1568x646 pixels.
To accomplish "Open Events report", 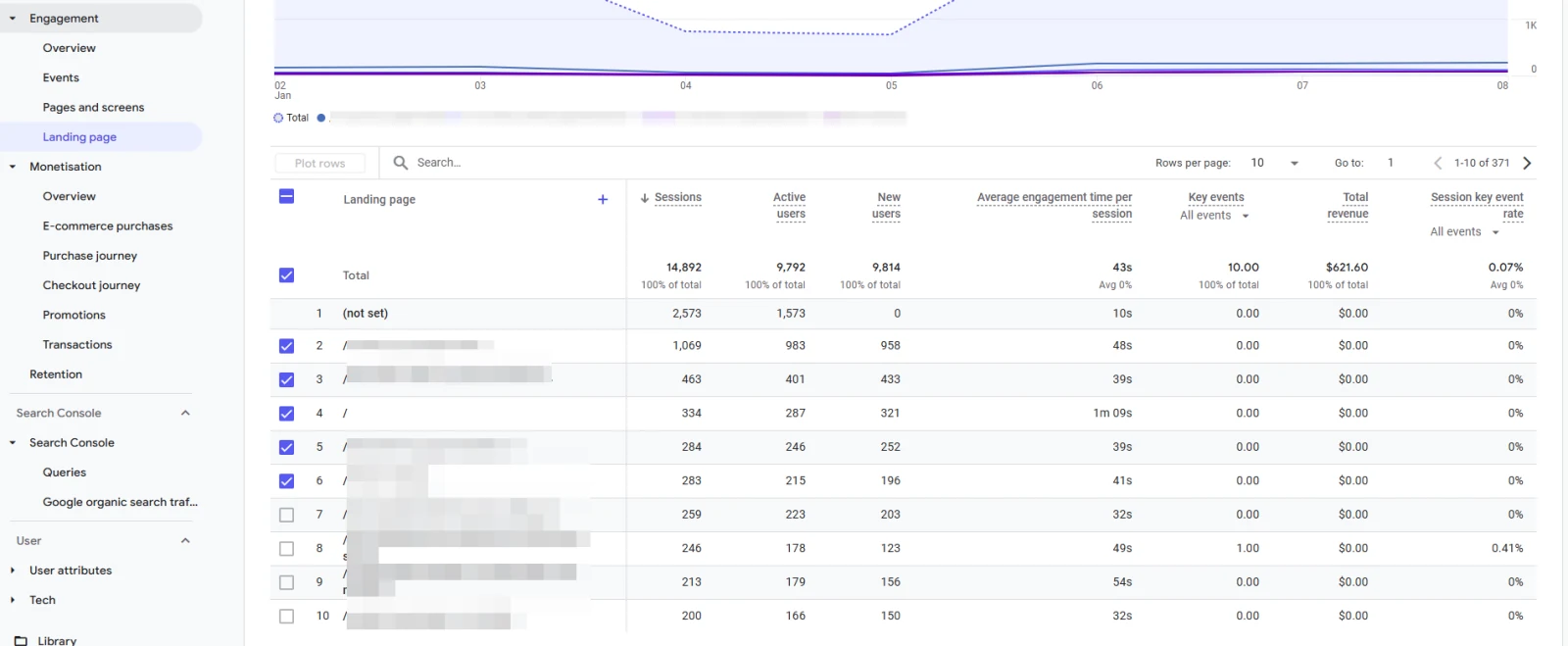I will coord(61,77).
